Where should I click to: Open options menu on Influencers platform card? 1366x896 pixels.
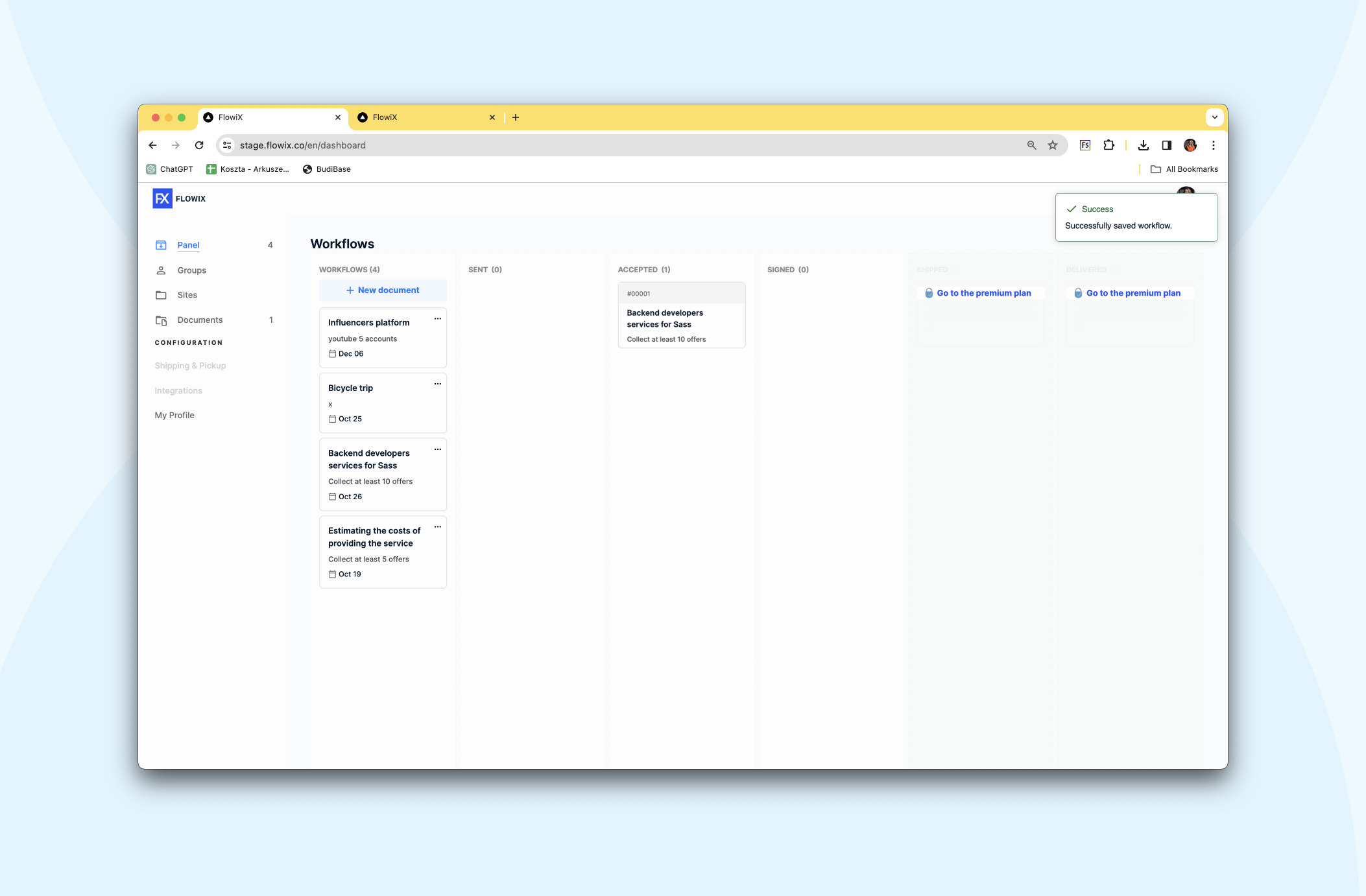tap(438, 319)
